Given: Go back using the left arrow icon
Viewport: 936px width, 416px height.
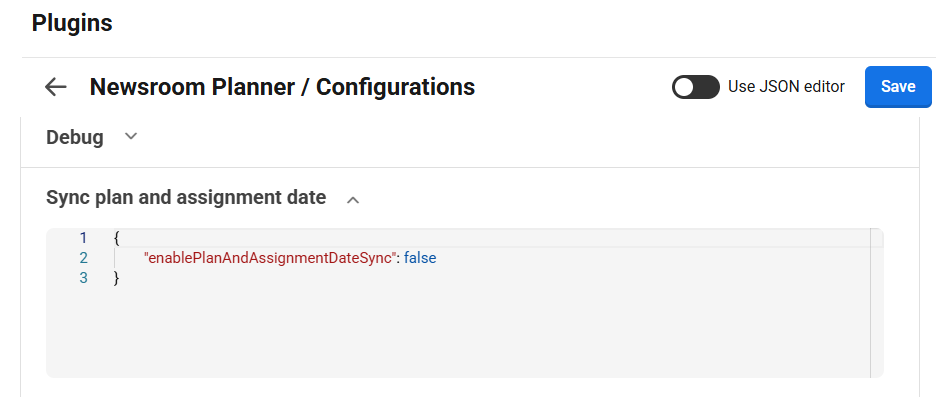Looking at the screenshot, I should (x=56, y=87).
